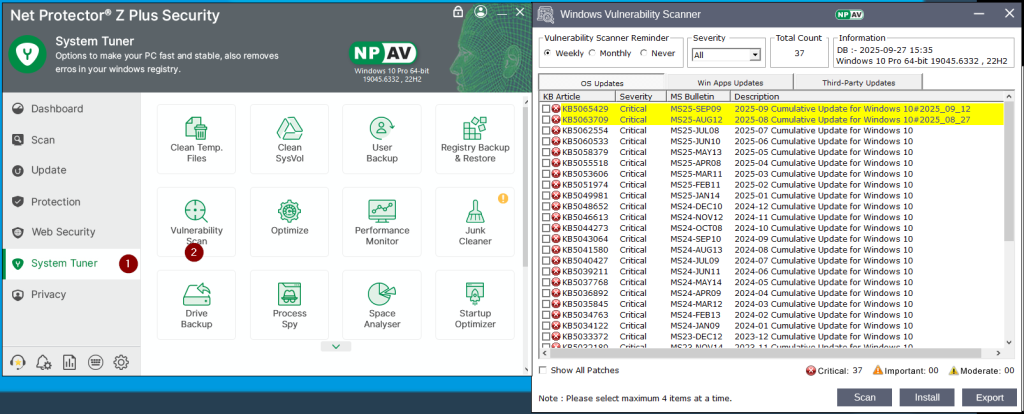Open the Startup Optimizer tool
The height and width of the screenshot is (414, 1024).
[x=475, y=305]
